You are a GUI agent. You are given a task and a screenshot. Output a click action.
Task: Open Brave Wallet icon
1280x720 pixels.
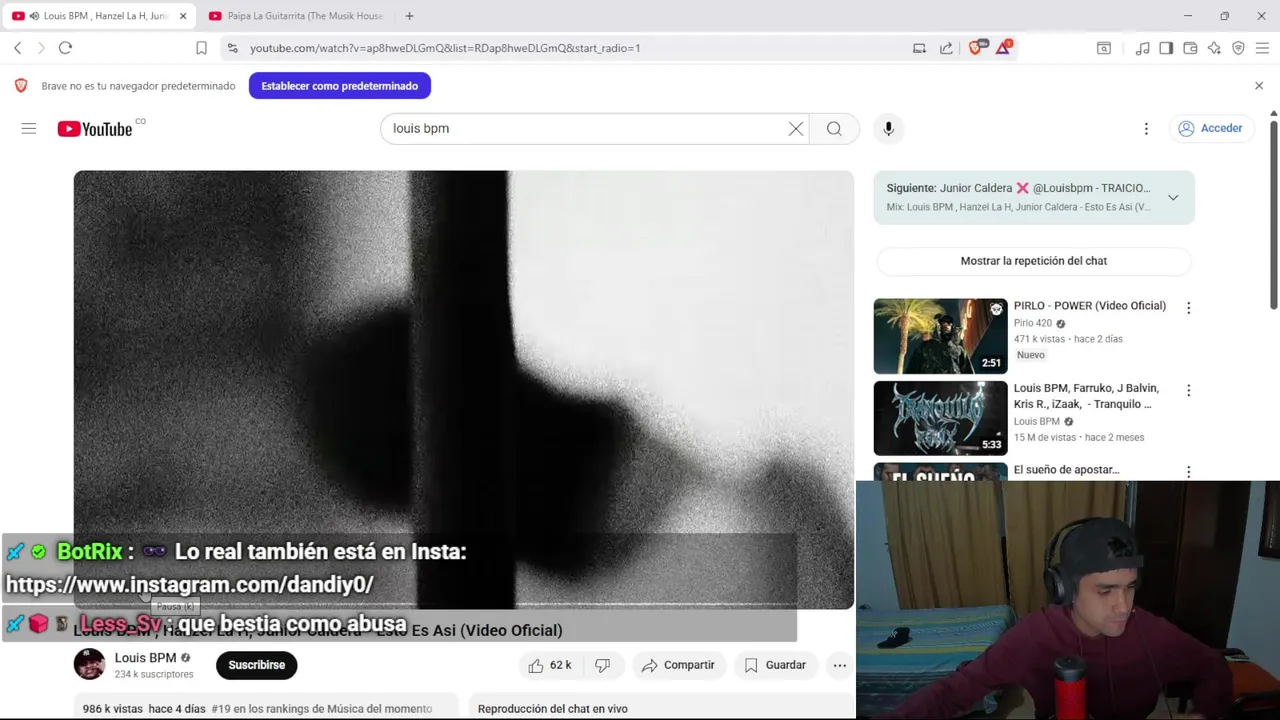(1190, 48)
